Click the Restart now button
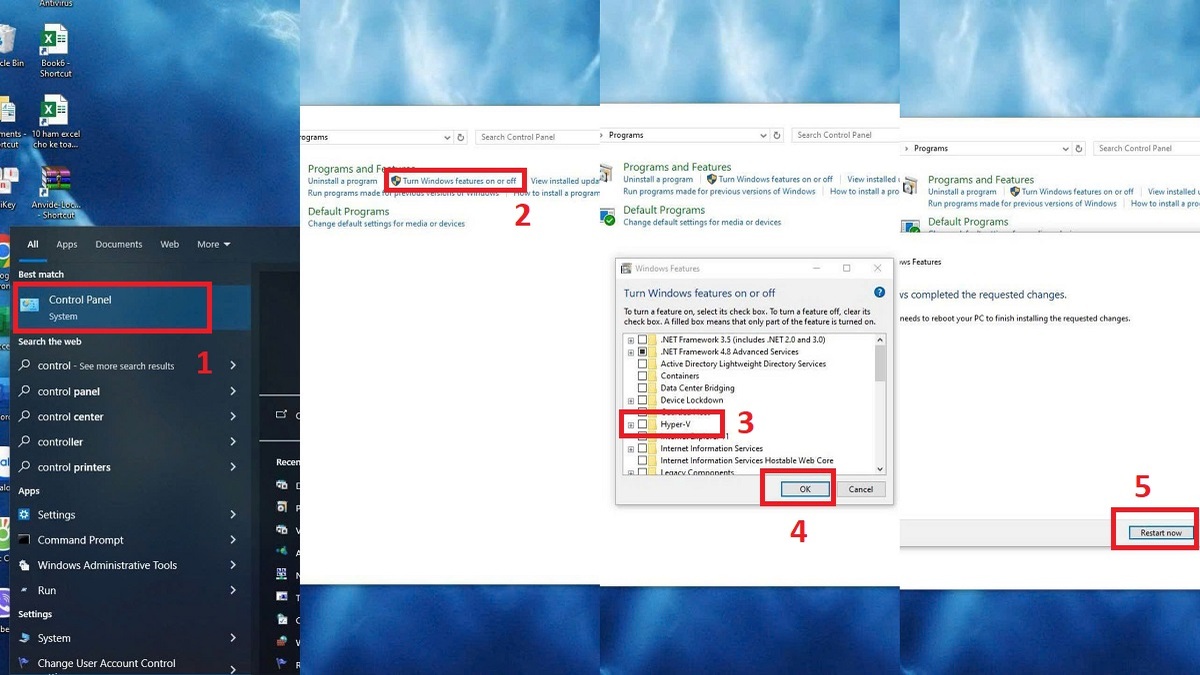The image size is (1200, 675). coord(1161,533)
